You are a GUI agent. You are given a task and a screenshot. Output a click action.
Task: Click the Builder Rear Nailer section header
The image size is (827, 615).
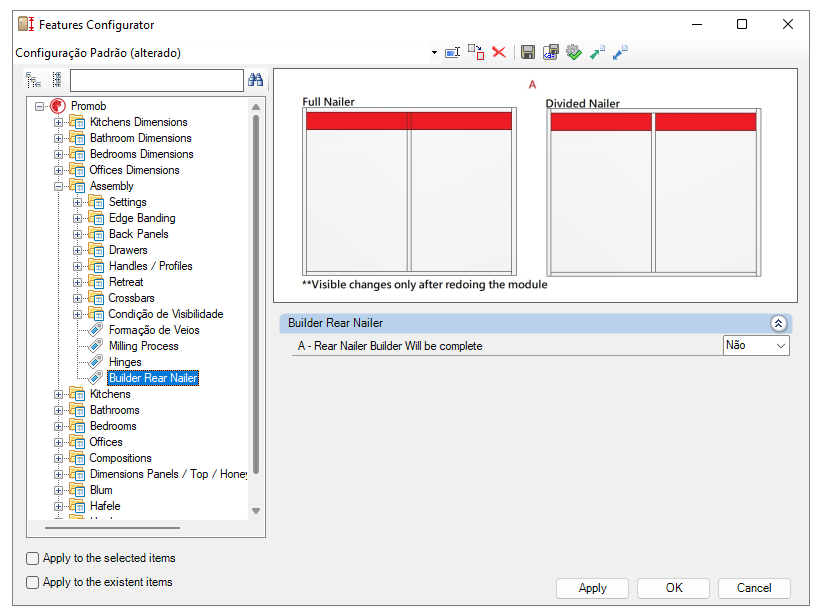[x=535, y=323]
